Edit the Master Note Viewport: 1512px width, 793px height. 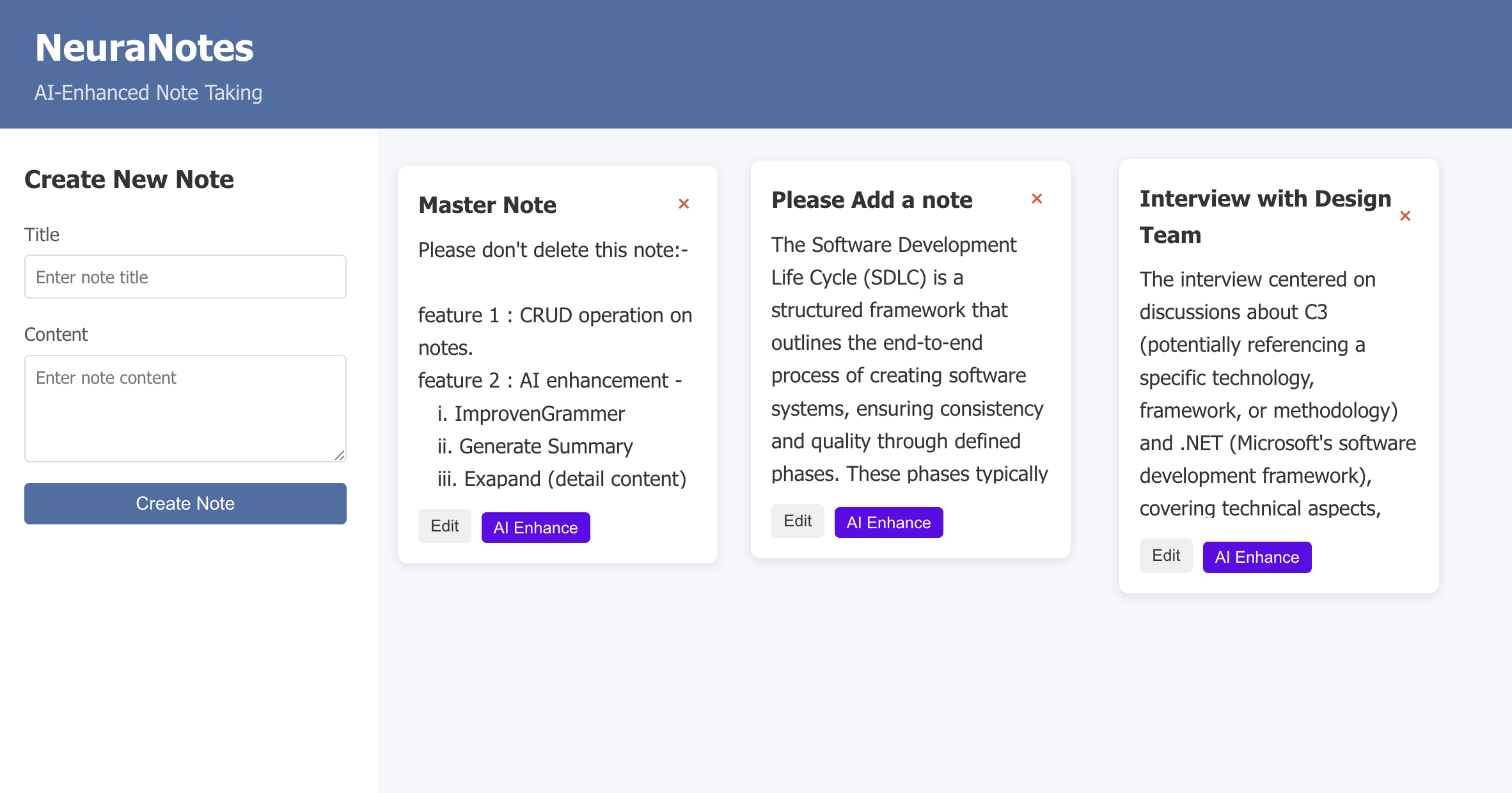click(445, 526)
